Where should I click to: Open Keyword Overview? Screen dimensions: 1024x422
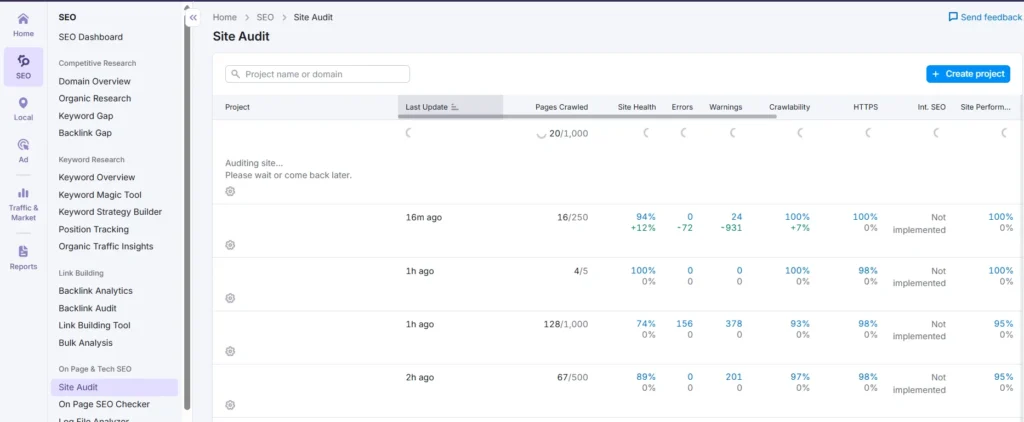click(97, 178)
